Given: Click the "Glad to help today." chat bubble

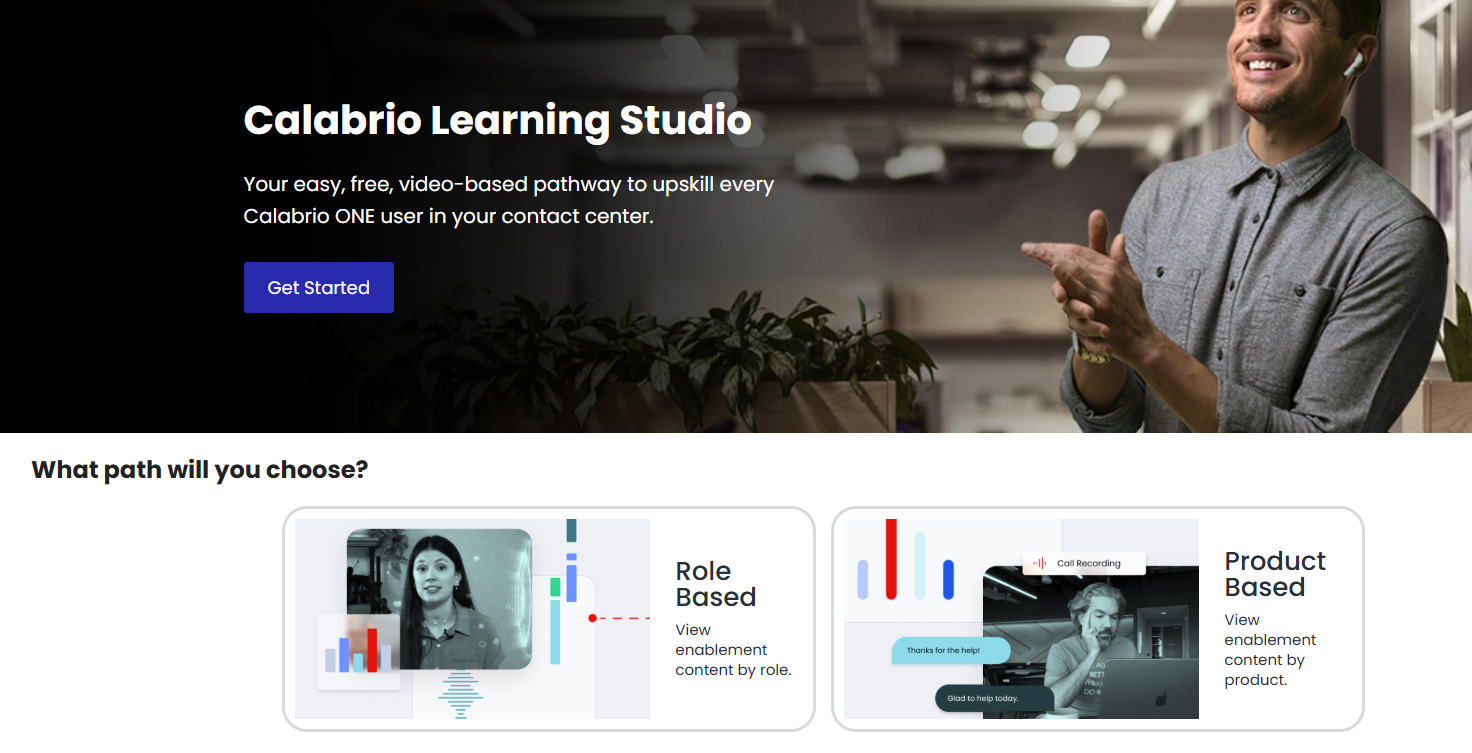Looking at the screenshot, I should pos(994,698).
